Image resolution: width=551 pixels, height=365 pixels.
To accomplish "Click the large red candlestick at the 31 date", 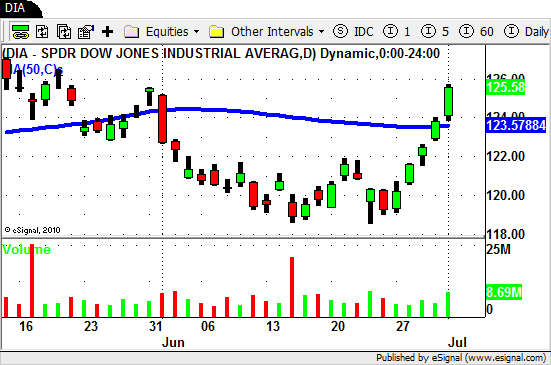I will (162, 119).
